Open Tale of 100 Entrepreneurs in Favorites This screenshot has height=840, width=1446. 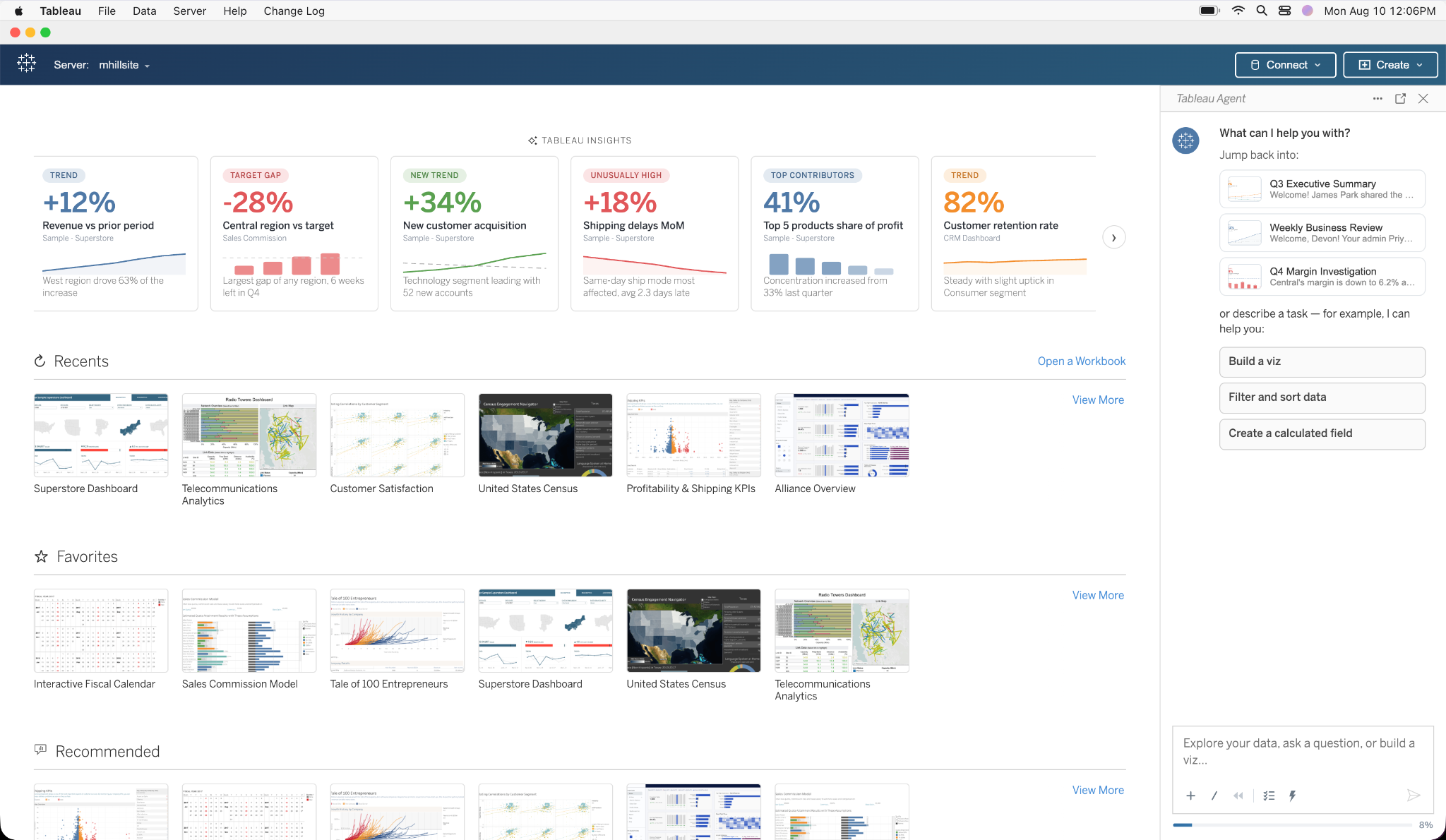point(398,630)
